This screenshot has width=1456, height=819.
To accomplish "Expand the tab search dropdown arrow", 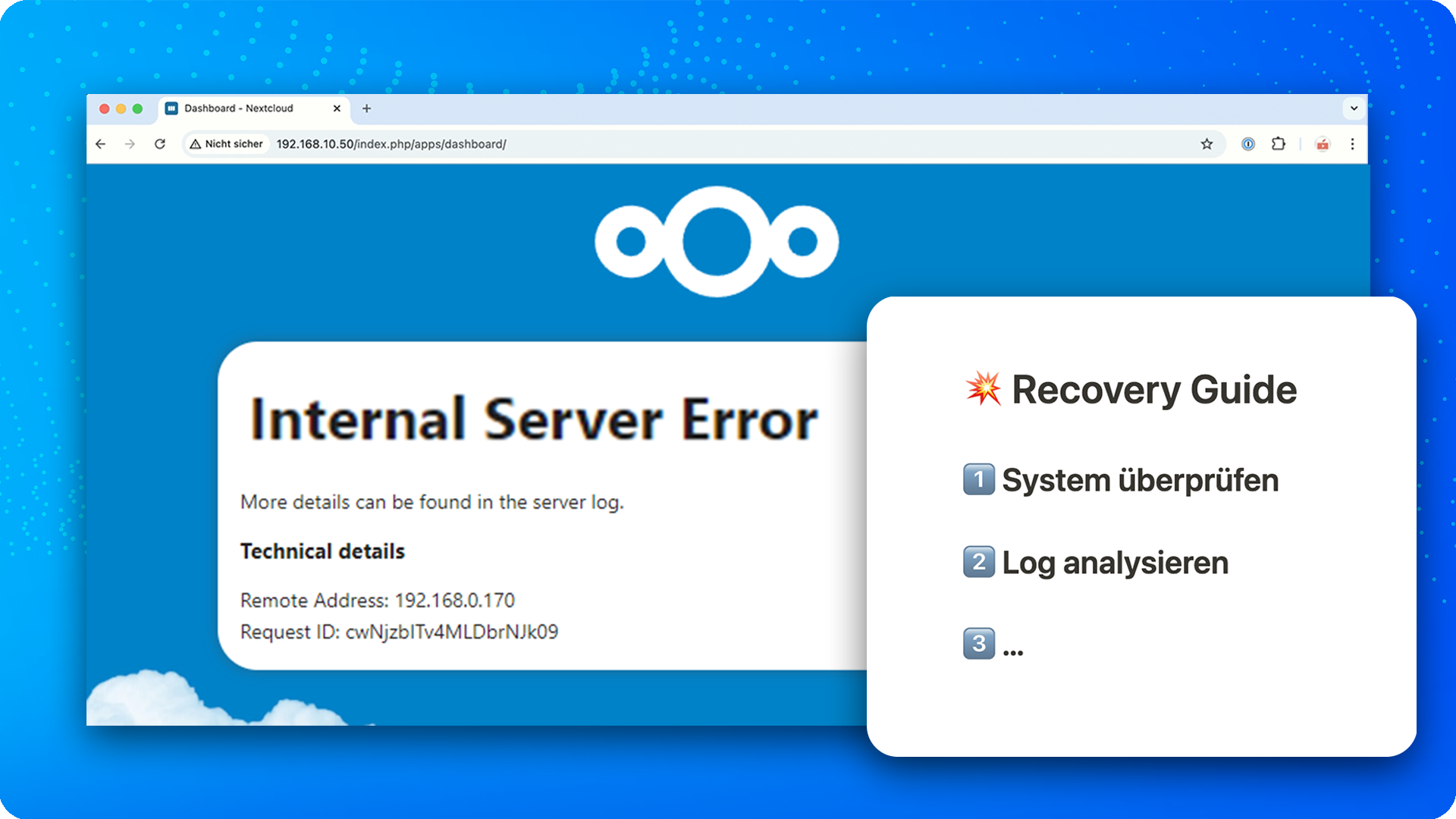I will (1354, 108).
